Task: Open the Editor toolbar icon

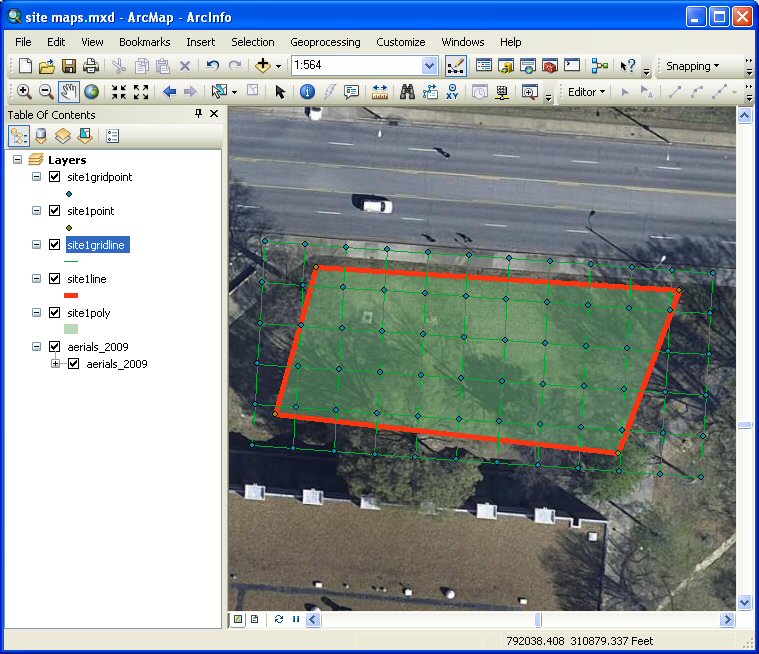Action: [455, 66]
